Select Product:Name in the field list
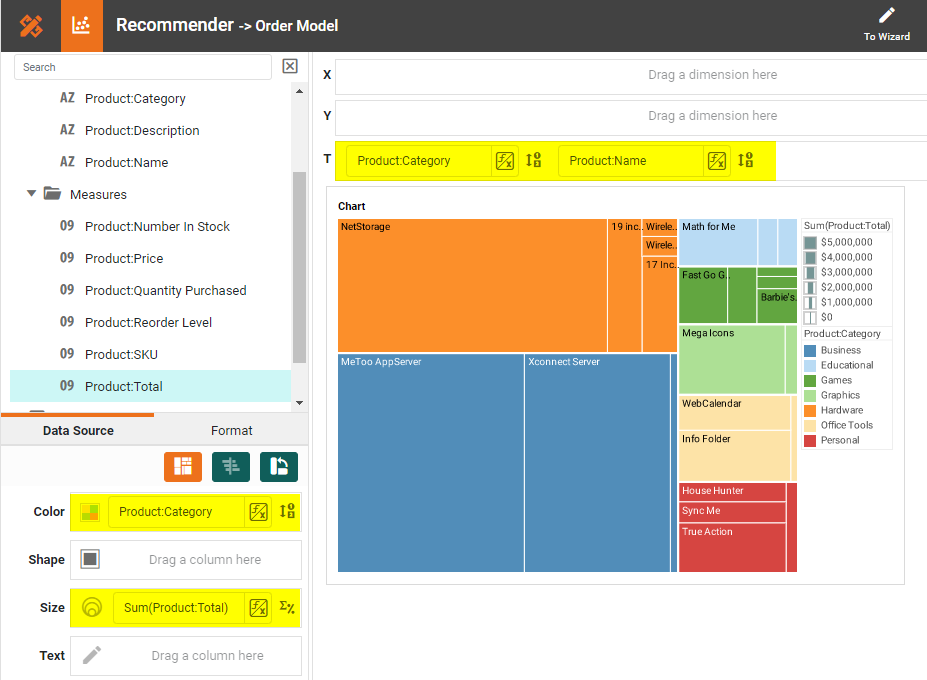Screen dimensions: 927x680 point(127,163)
